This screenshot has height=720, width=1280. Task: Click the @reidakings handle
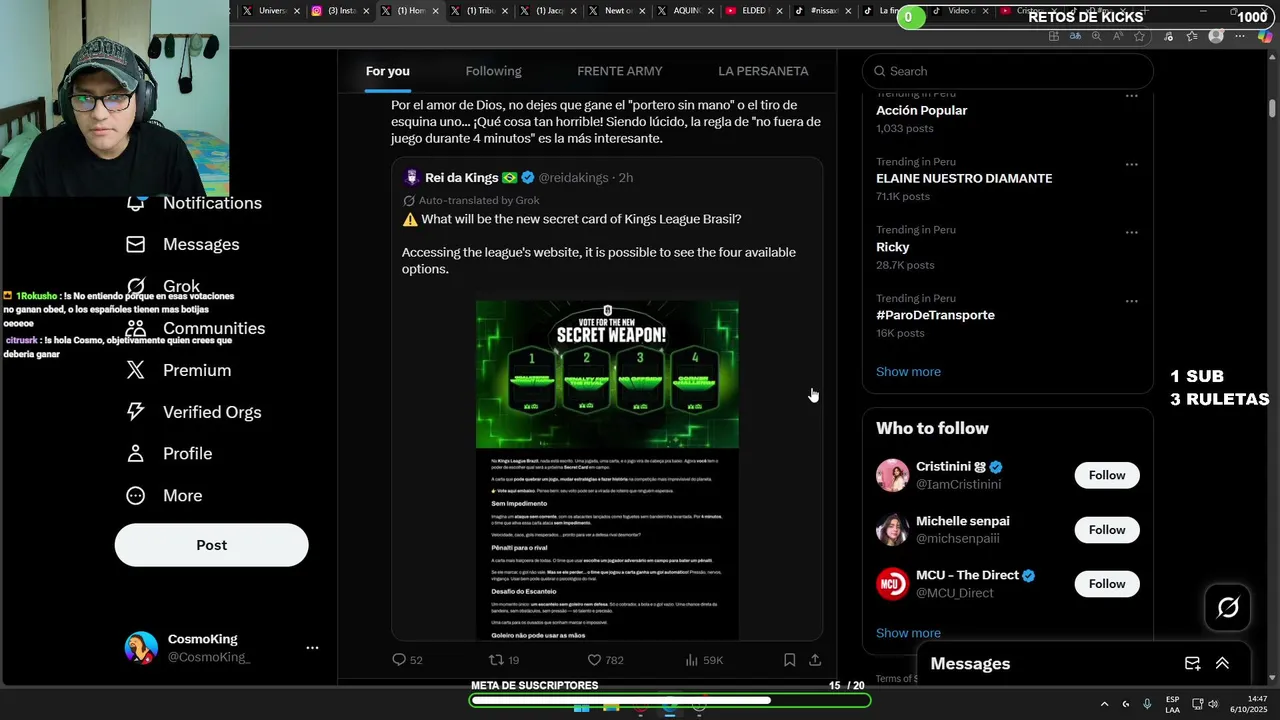574,178
